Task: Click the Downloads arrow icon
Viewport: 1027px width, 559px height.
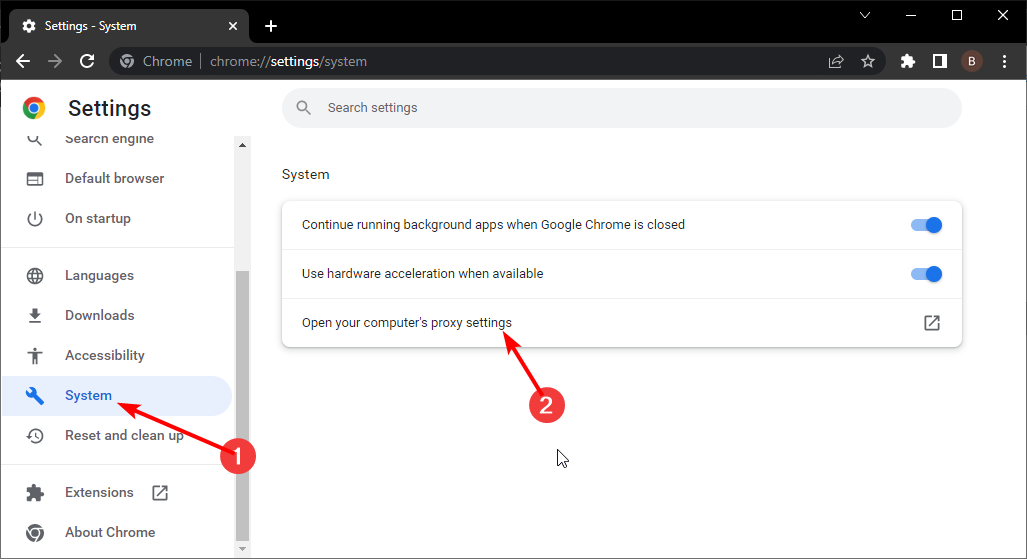Action: pyautogui.click(x=35, y=316)
